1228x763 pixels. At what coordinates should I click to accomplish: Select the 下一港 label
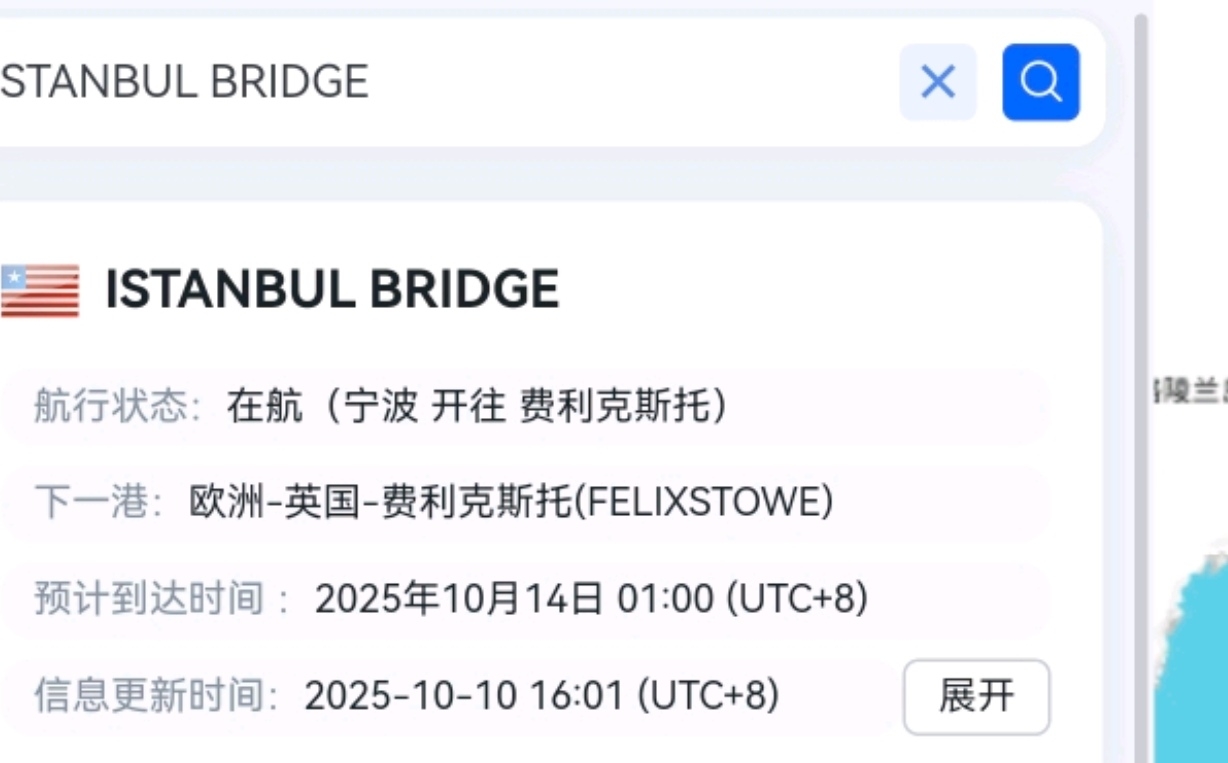tap(99, 502)
